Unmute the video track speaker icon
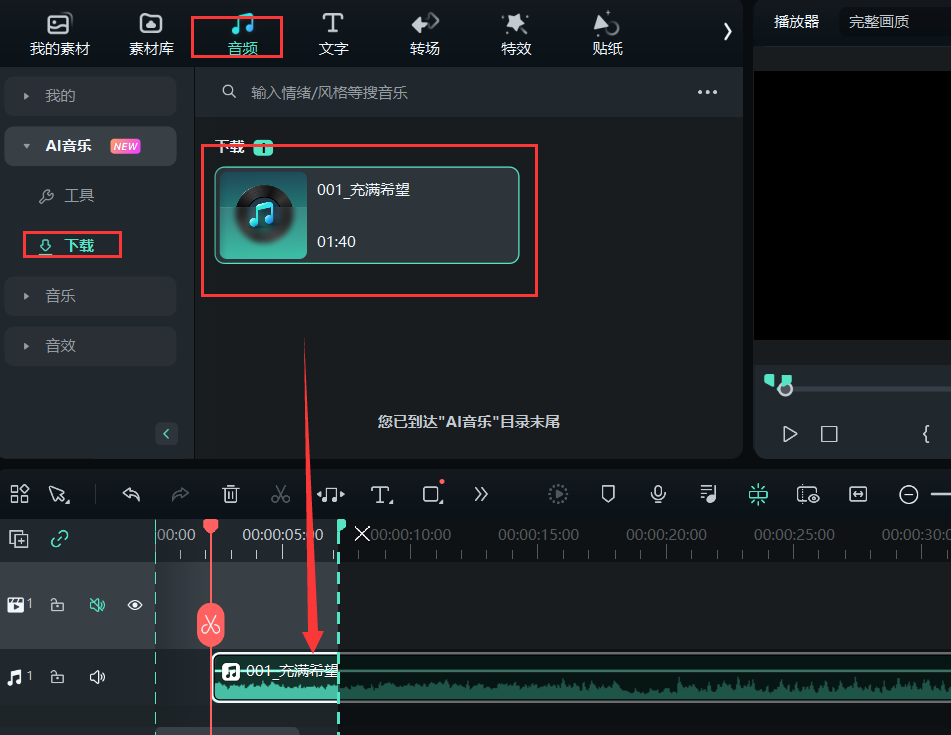The width and height of the screenshot is (951, 735). (97, 605)
